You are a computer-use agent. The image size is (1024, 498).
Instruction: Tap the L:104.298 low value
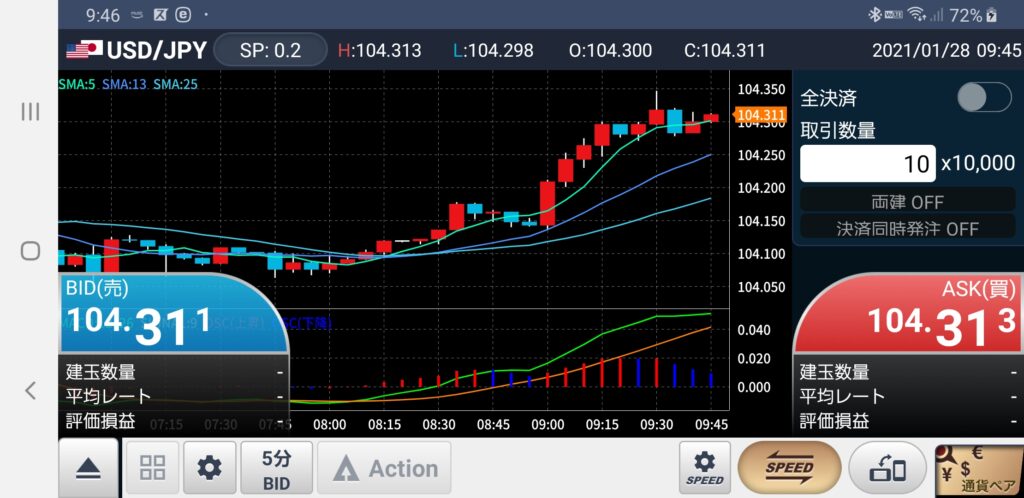coord(493,50)
